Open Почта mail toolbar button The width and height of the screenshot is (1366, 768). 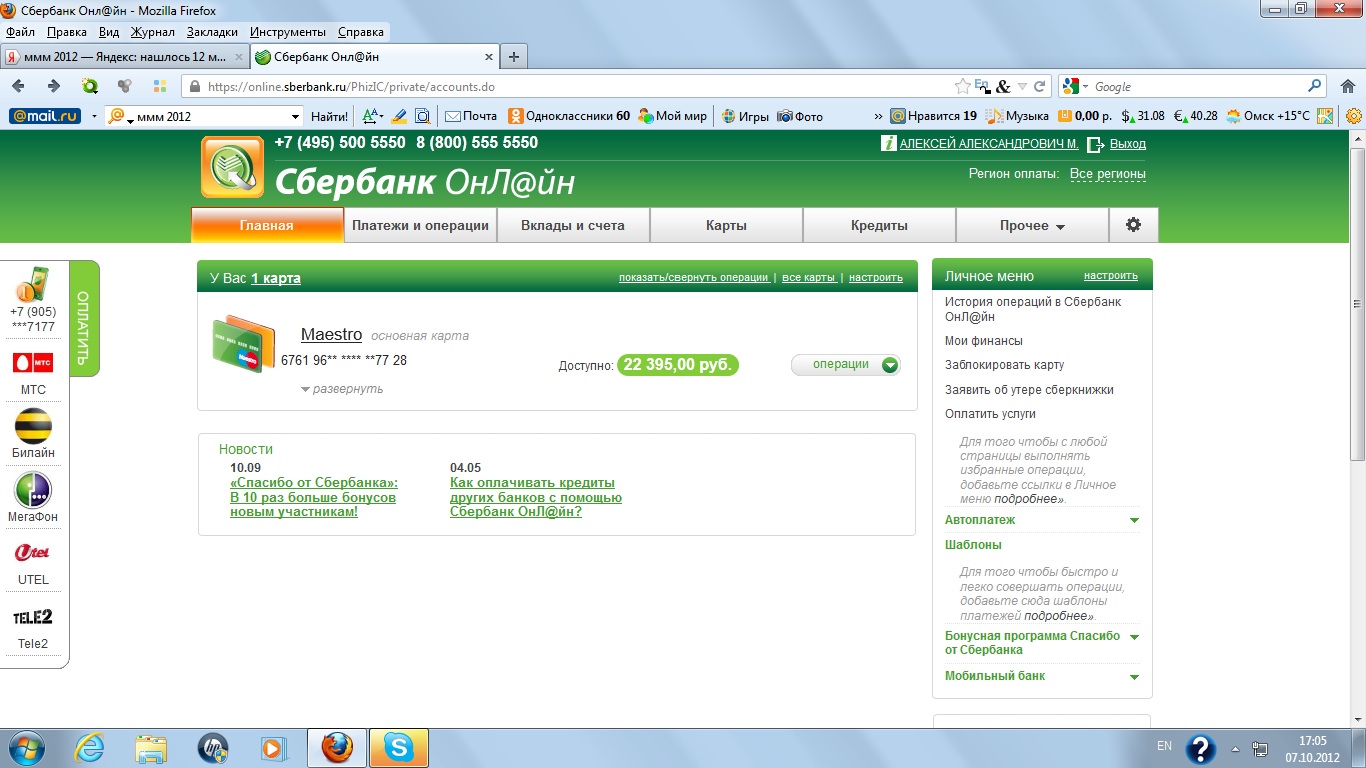[x=471, y=116]
